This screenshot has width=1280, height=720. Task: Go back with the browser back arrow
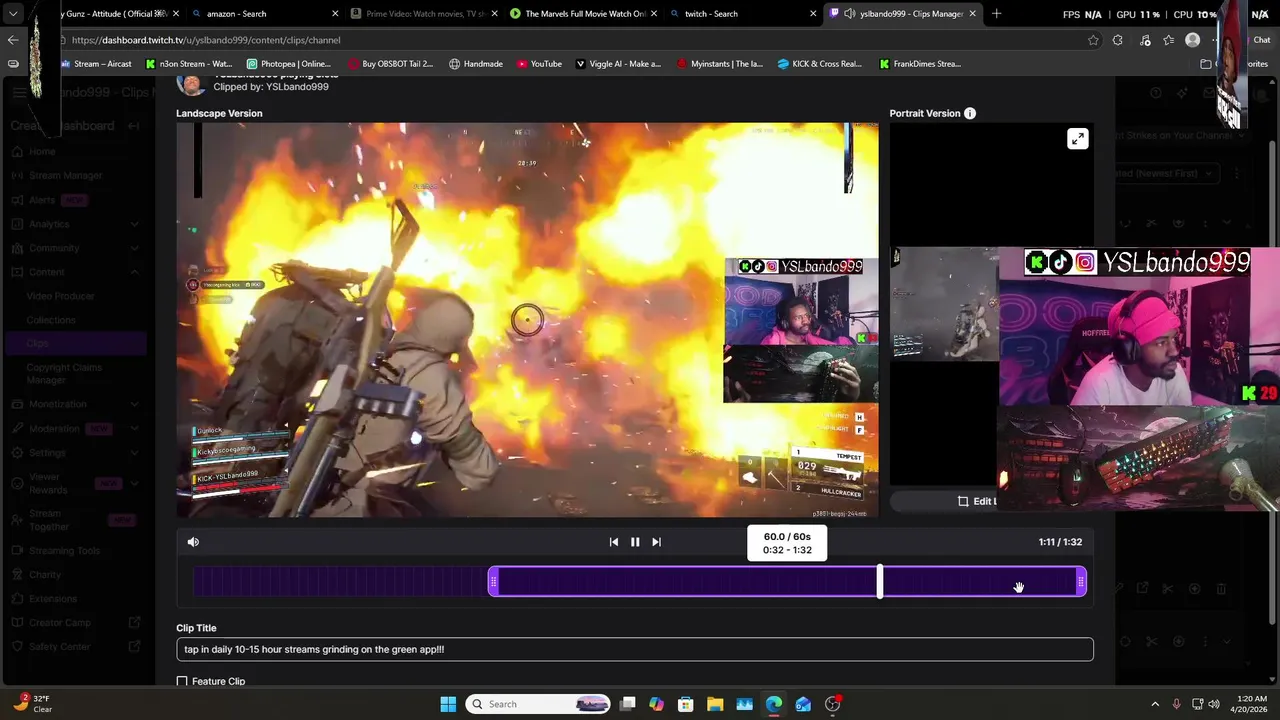pos(13,40)
